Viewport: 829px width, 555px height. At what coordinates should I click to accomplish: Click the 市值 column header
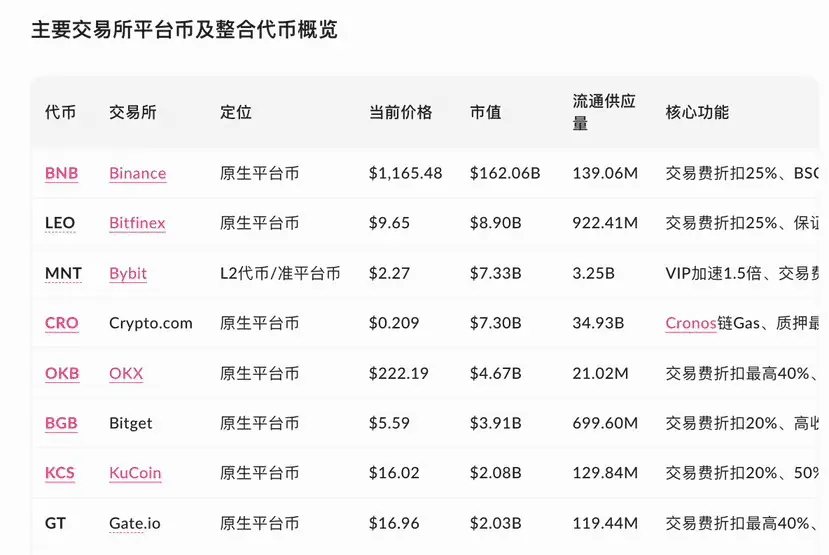click(x=485, y=112)
